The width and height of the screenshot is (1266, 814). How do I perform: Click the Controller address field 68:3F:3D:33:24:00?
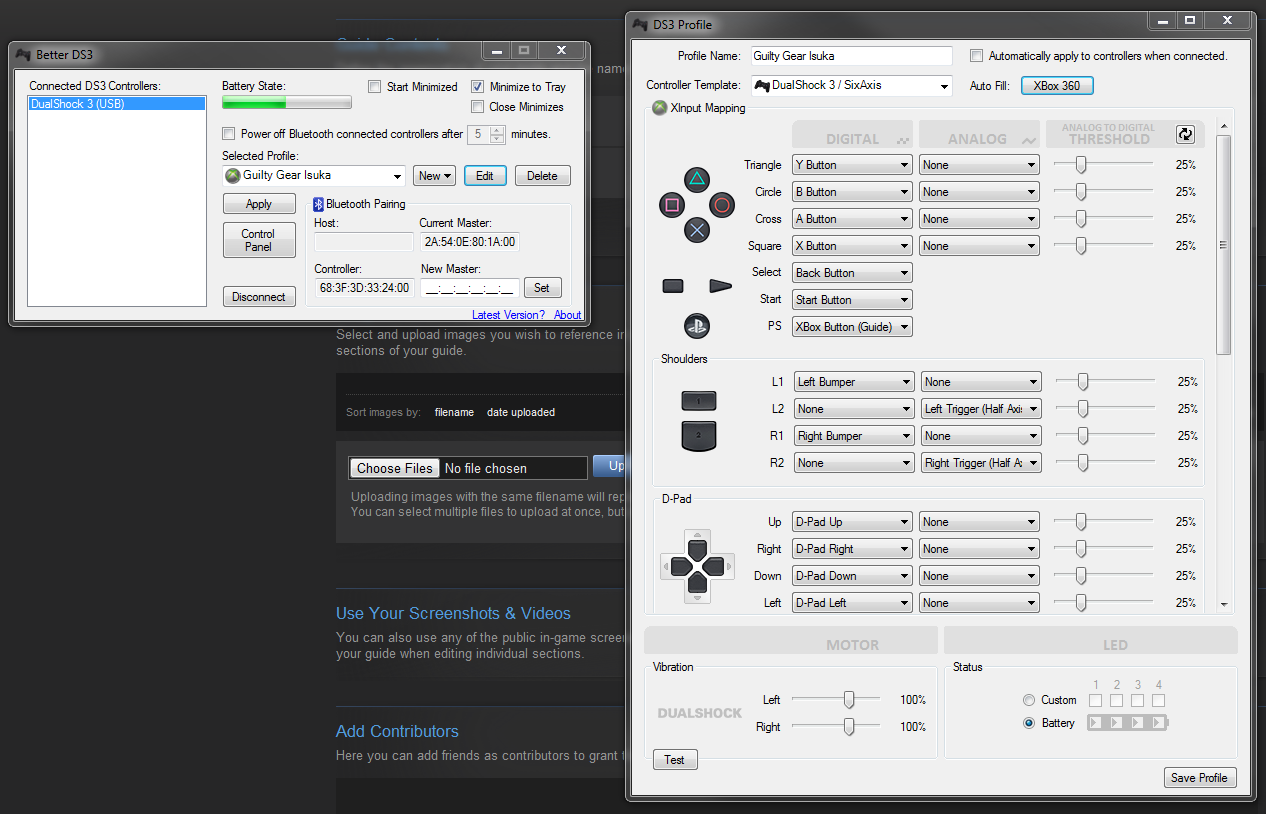(x=364, y=288)
